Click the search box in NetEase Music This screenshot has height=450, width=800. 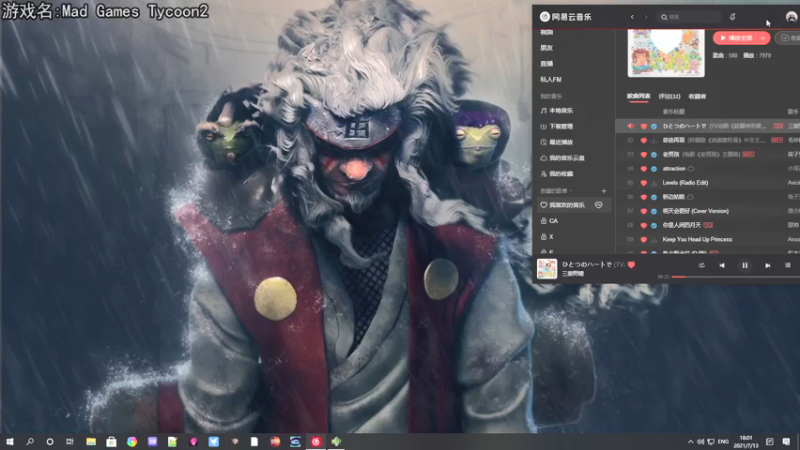689,17
